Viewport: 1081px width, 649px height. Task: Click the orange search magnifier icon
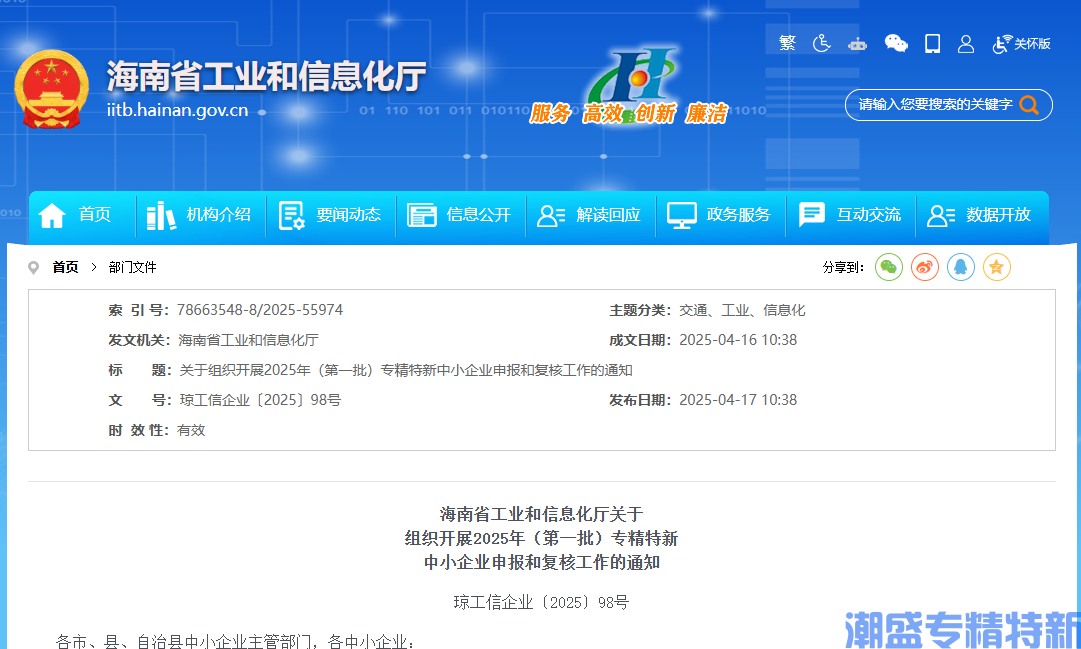[1029, 105]
